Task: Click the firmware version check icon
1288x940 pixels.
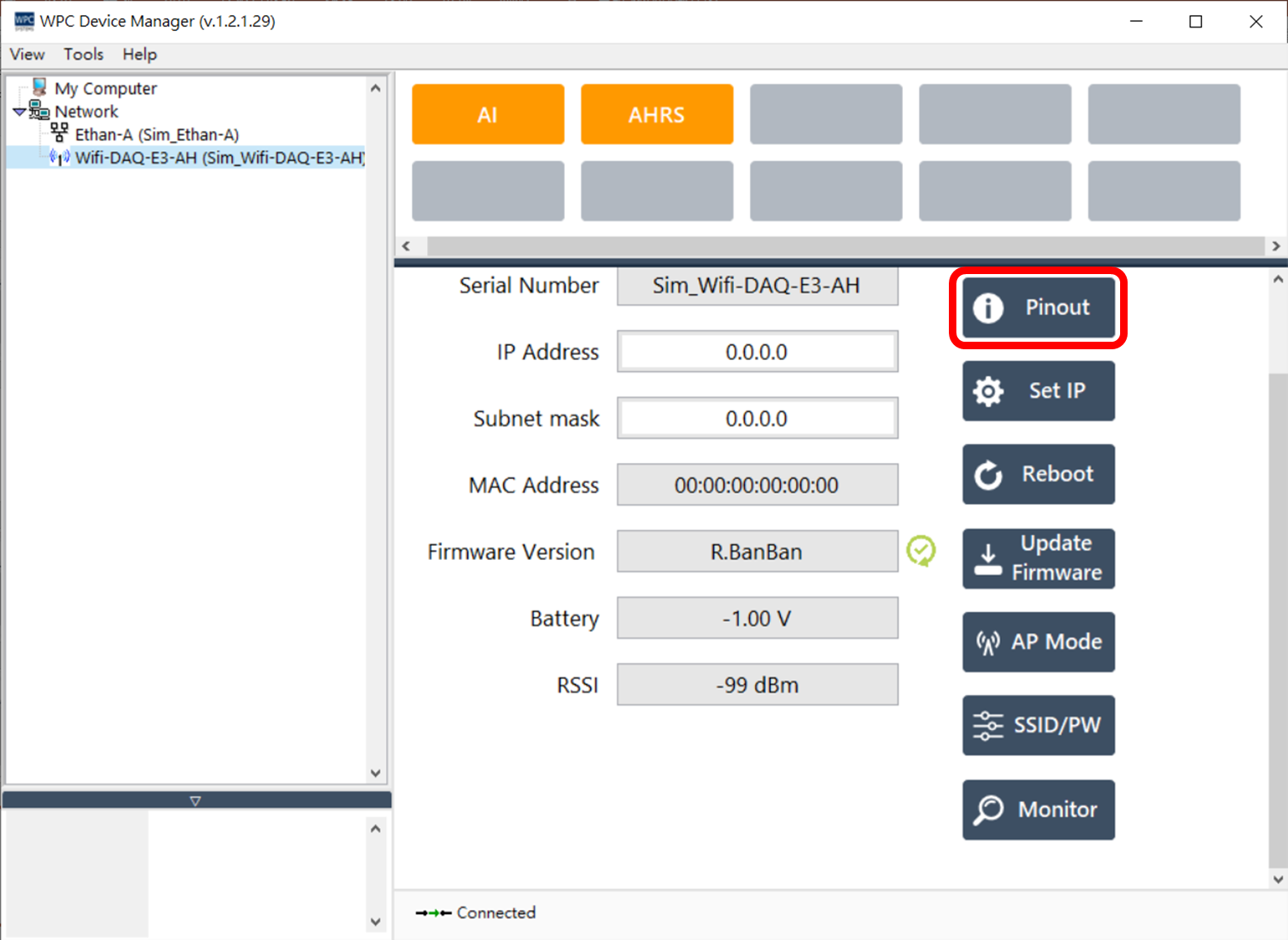Action: tap(921, 551)
